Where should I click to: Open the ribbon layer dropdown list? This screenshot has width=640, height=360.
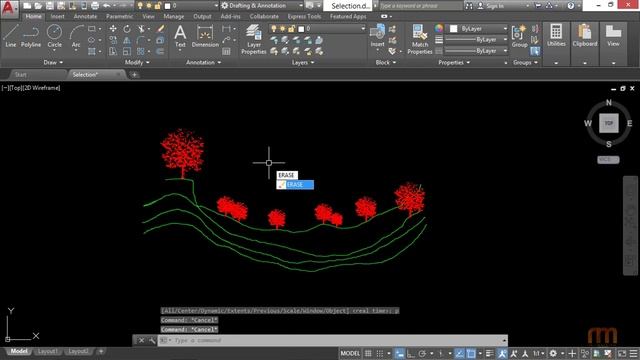pos(317,29)
